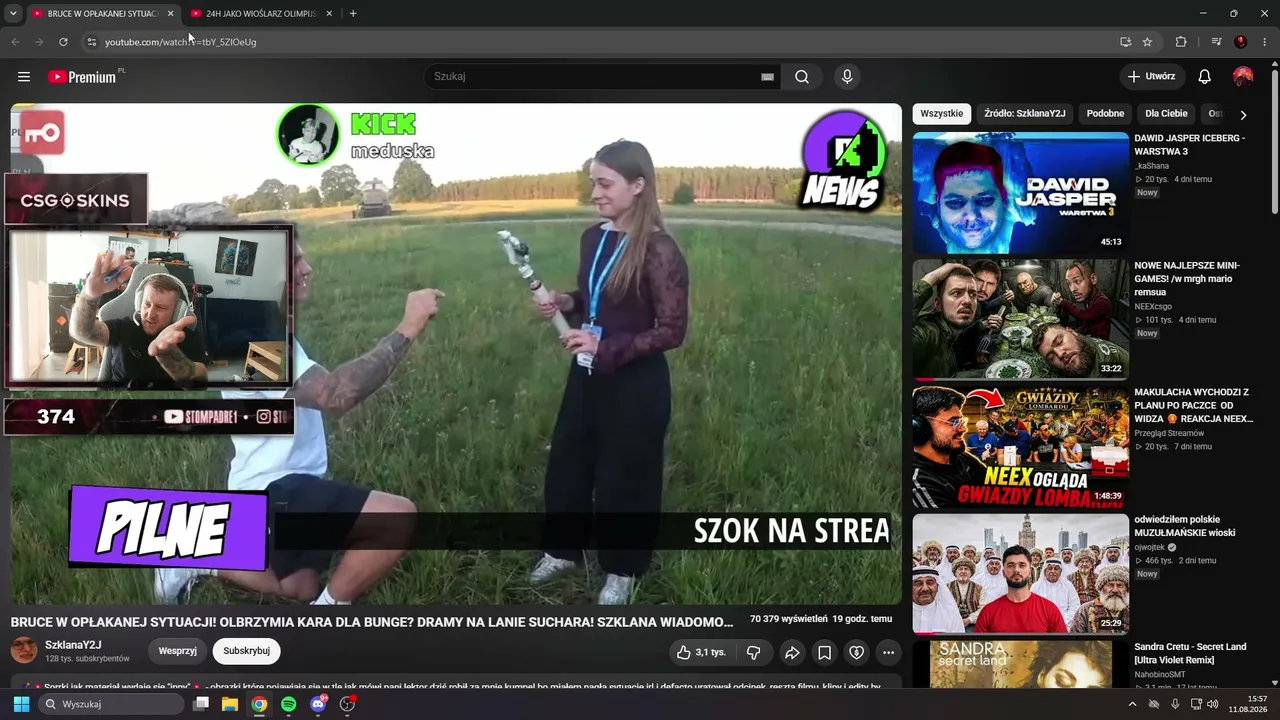
Task: Open "odwiedziłem polskie MUZUŁMAŃSKIE wioski" title
Action: coord(1185,526)
